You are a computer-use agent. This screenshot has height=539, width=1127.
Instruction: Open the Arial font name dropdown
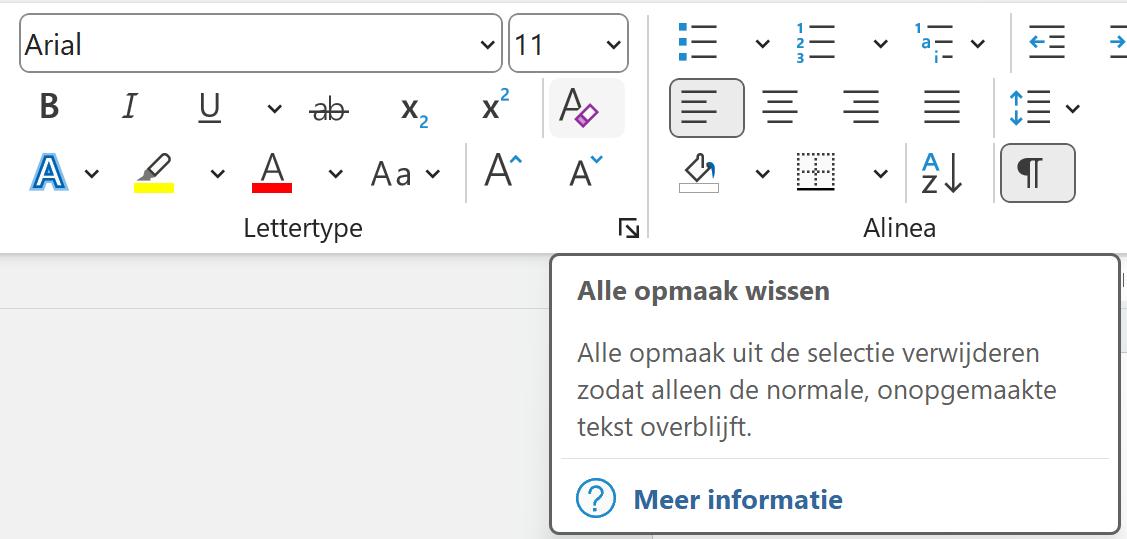pos(487,45)
